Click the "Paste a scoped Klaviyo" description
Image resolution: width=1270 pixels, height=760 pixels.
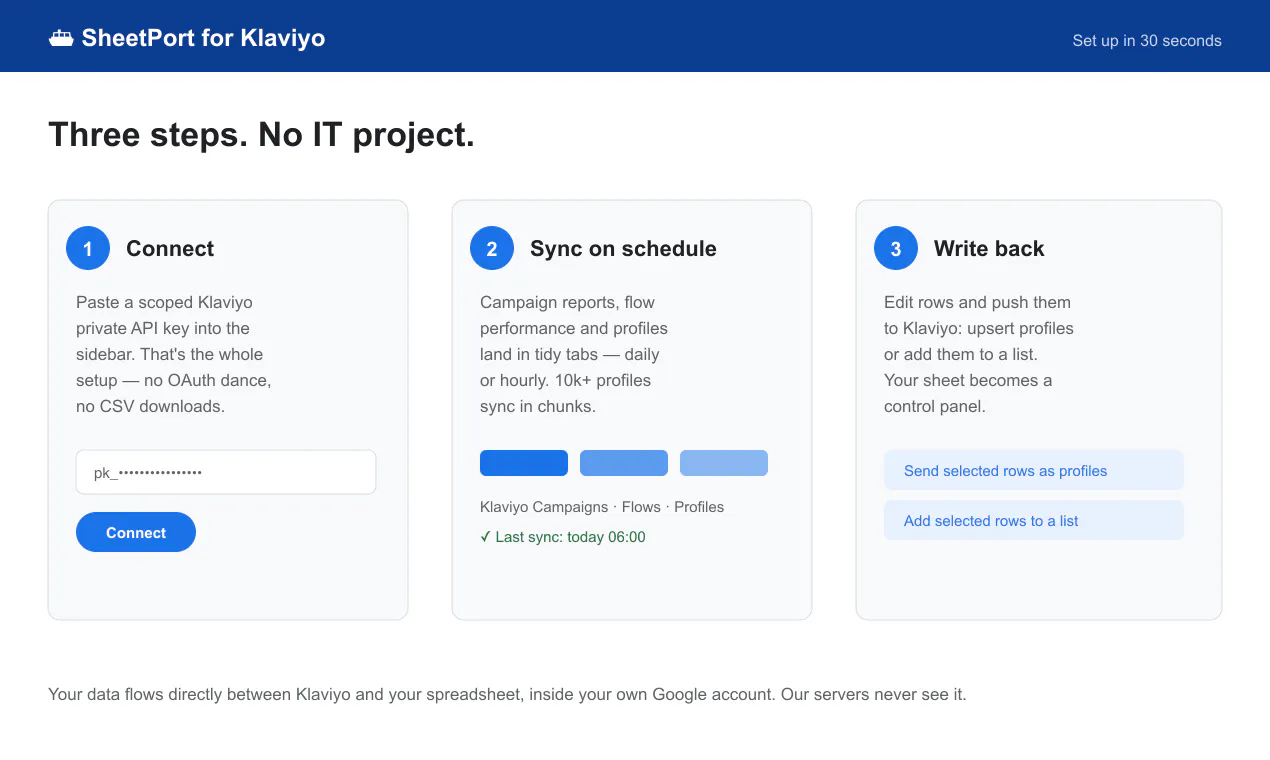coord(174,354)
